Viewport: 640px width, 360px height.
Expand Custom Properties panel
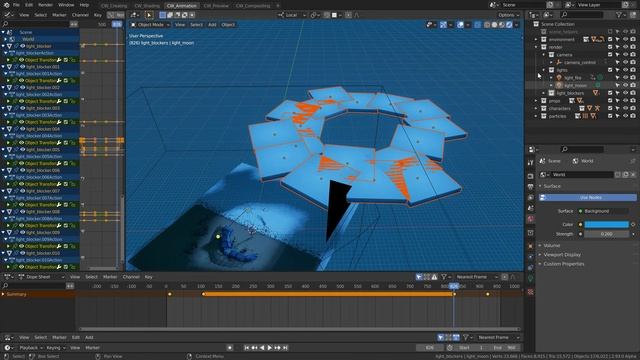click(x=563, y=264)
